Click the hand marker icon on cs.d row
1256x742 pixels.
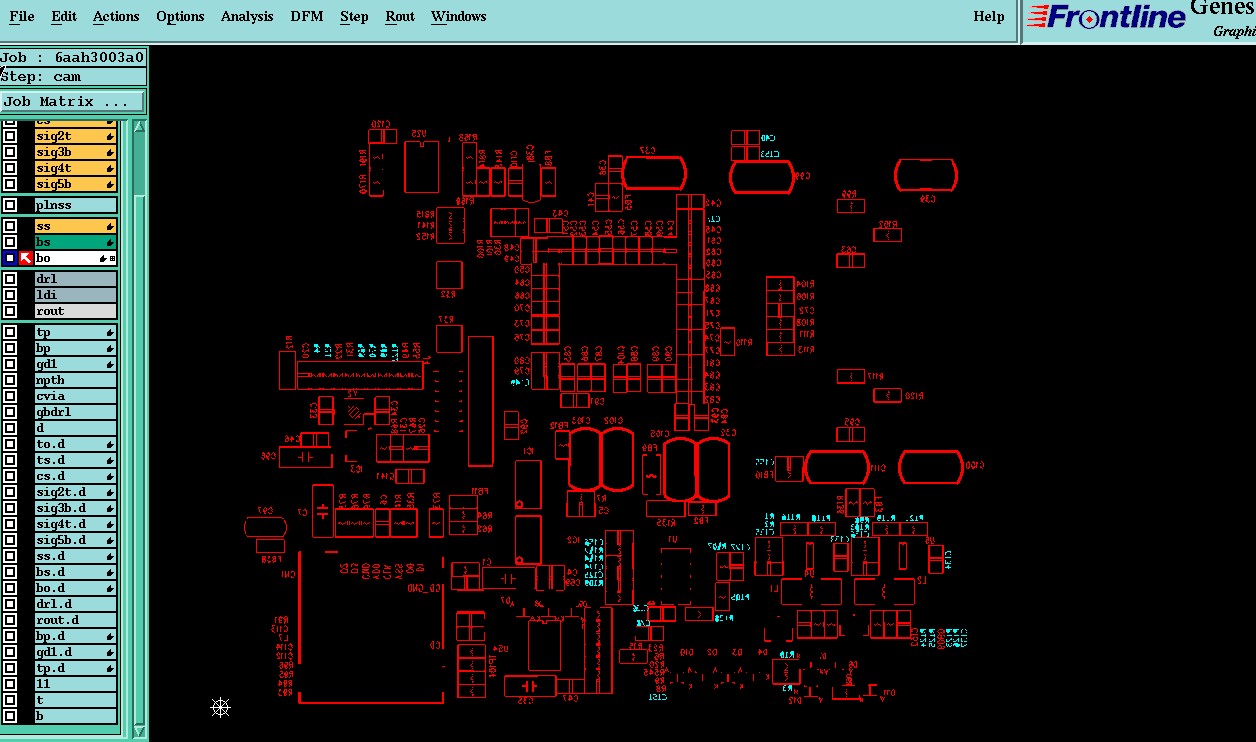click(110, 476)
